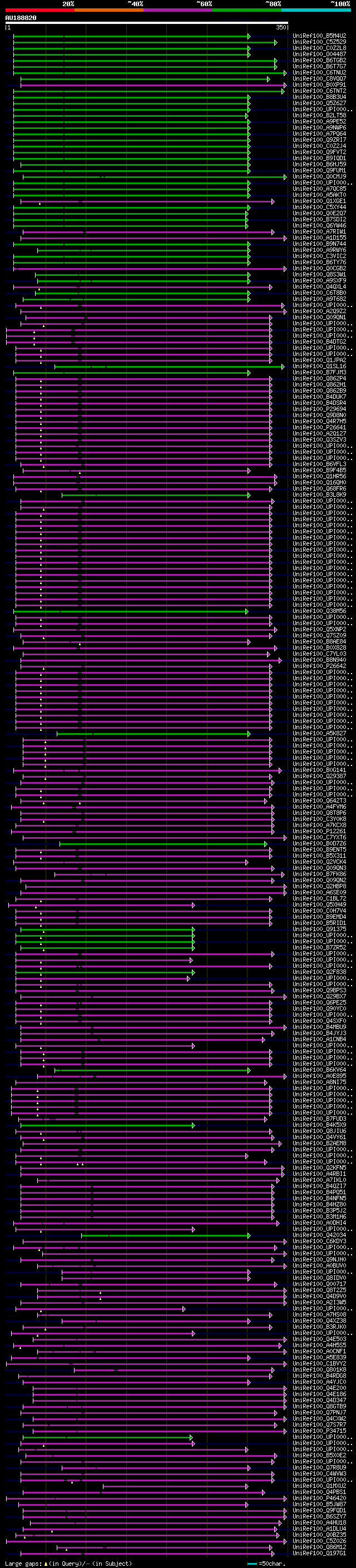Select the UniRef100_Q0E207 label
The height and width of the screenshot is (1568, 356).
[319, 213]
